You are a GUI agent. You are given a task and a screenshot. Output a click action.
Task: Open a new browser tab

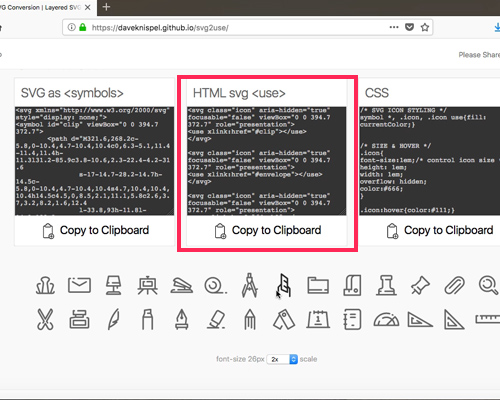[x=106, y=7]
